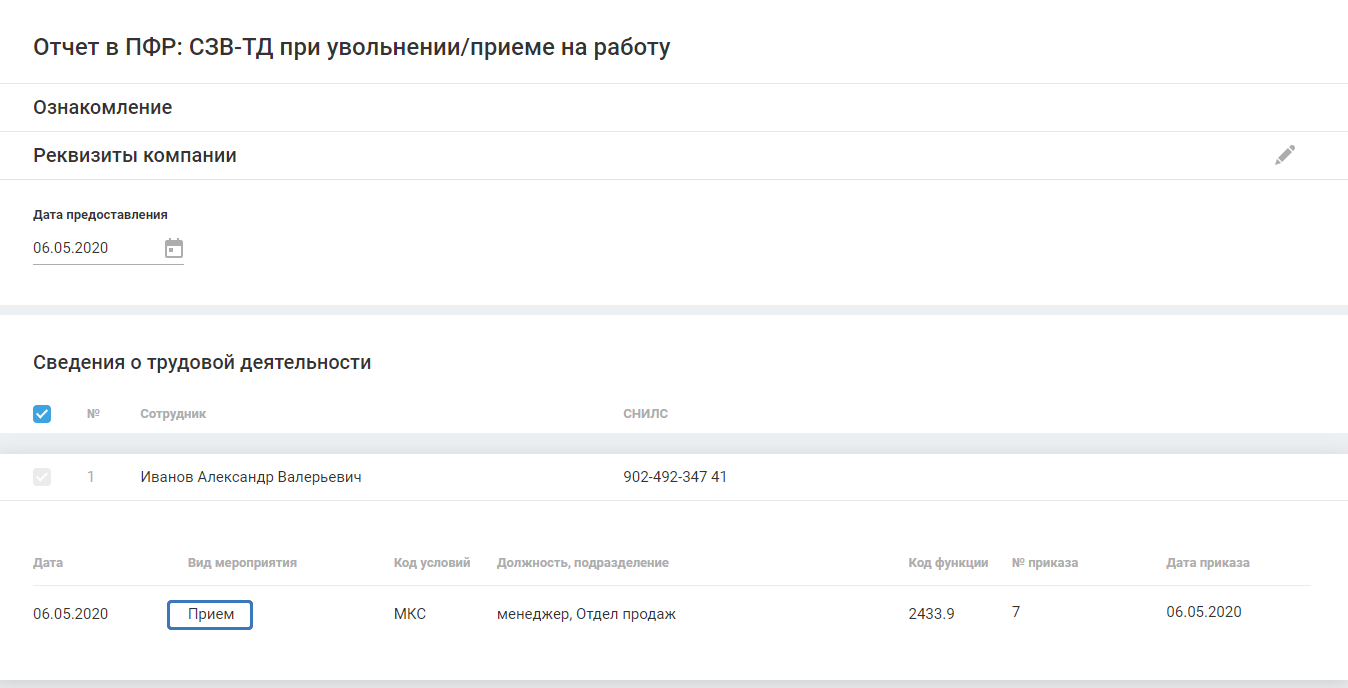This screenshot has height=688, width=1348.
Task: Click order number 7 cell
Action: tap(1016, 612)
